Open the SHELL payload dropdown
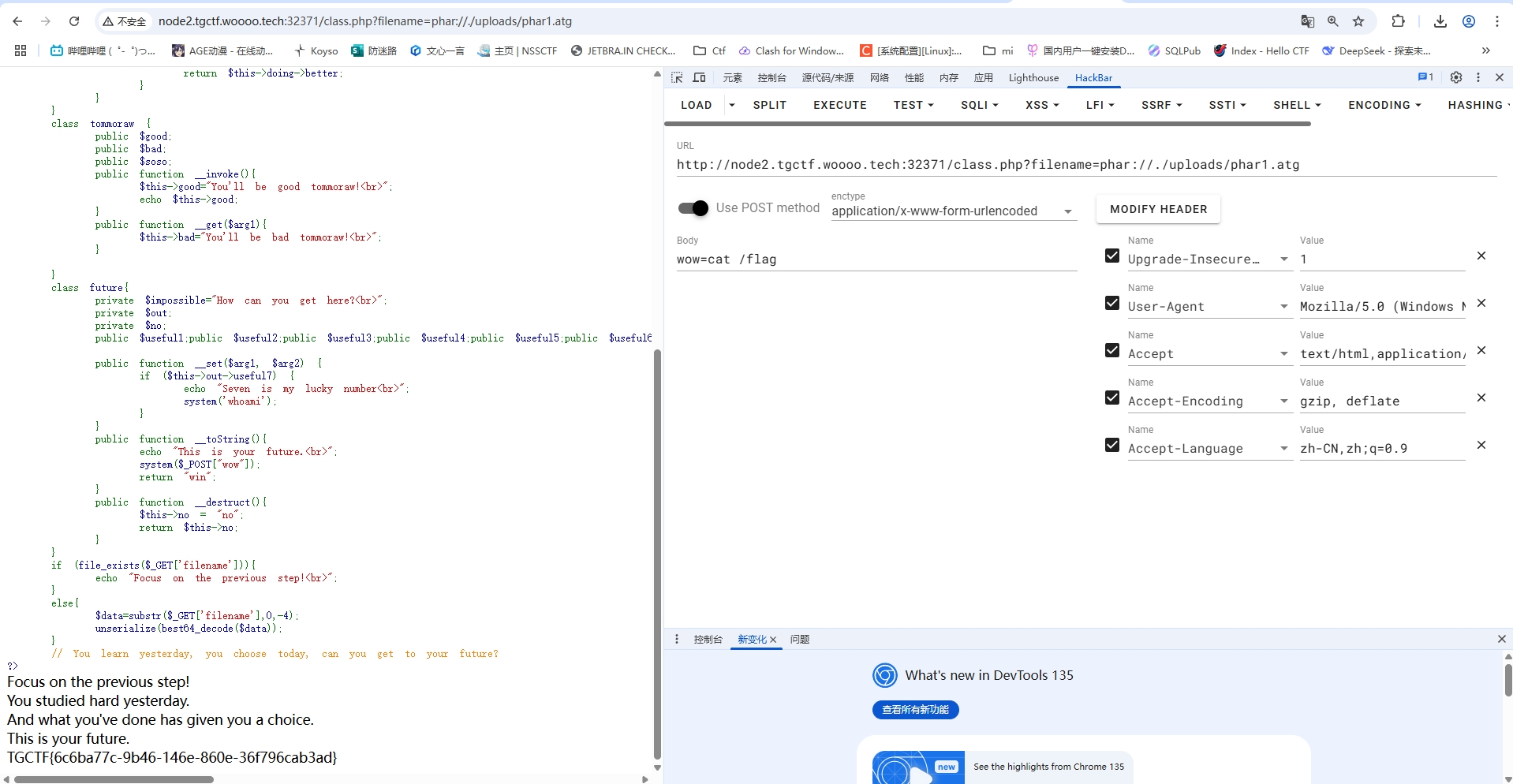The width and height of the screenshot is (1513, 784). click(x=1297, y=105)
